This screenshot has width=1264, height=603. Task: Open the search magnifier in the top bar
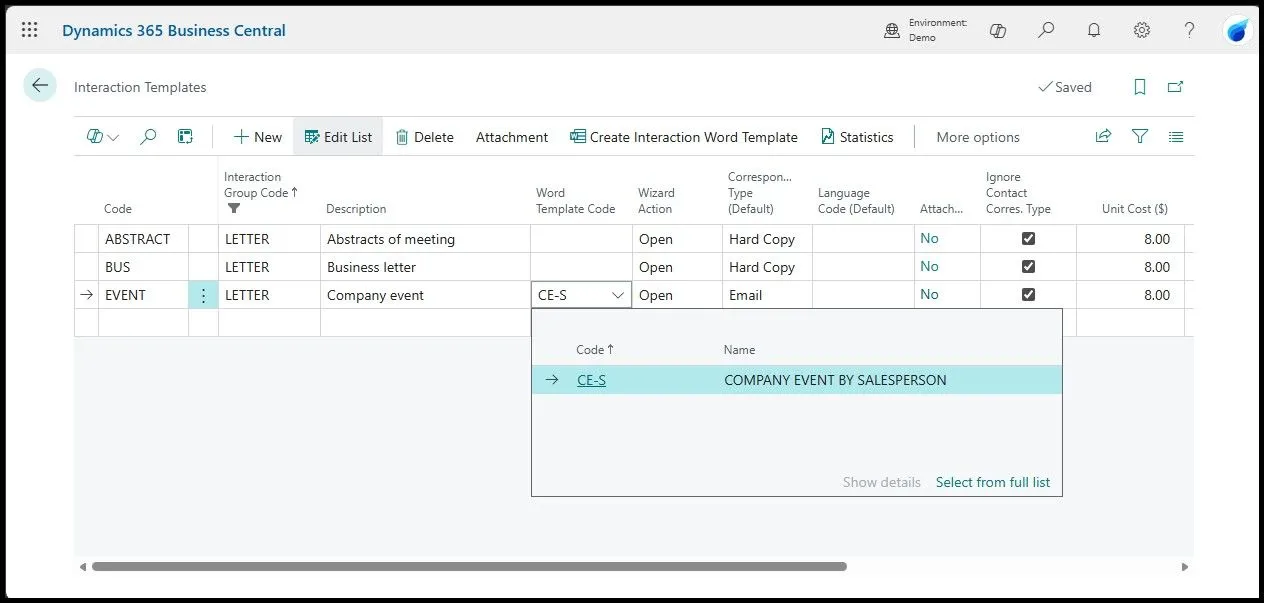point(1046,30)
